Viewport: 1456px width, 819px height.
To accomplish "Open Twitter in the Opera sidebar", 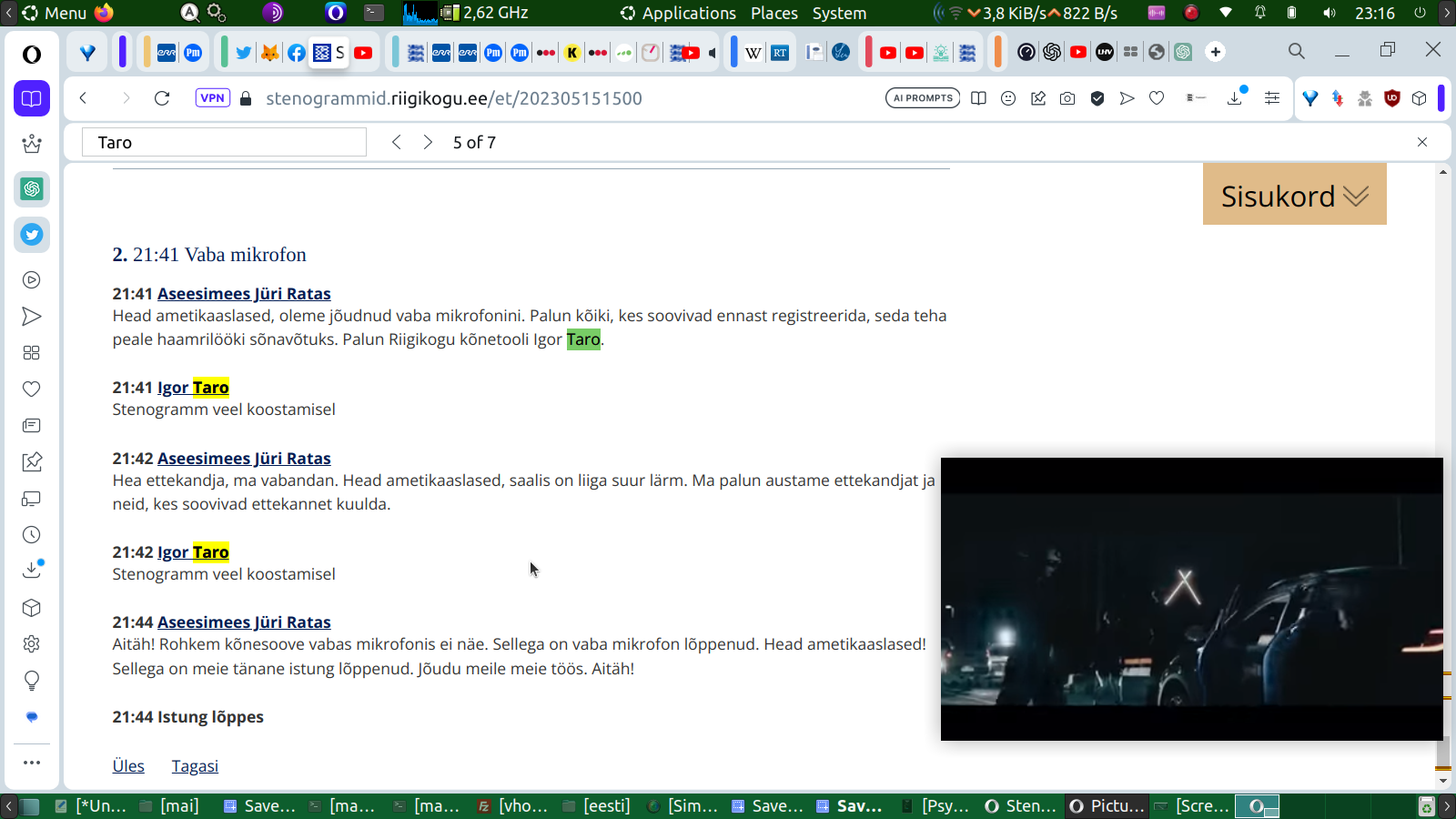I will click(32, 235).
